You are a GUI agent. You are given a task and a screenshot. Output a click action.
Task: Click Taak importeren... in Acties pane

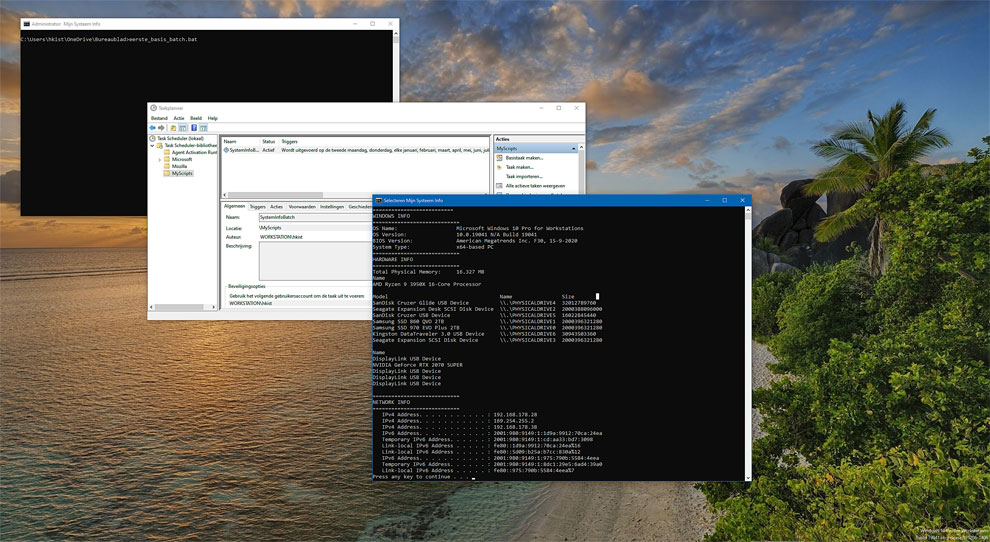(x=524, y=177)
